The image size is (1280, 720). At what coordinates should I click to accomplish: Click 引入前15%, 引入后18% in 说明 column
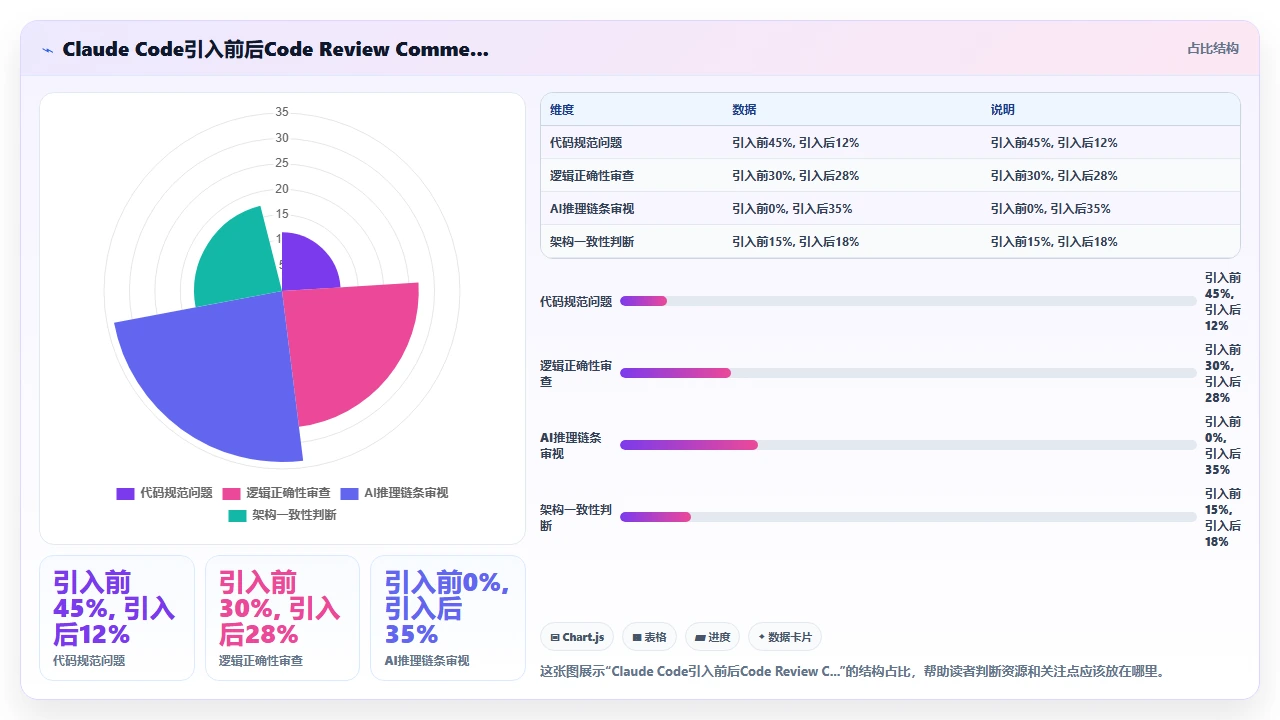(x=1054, y=242)
